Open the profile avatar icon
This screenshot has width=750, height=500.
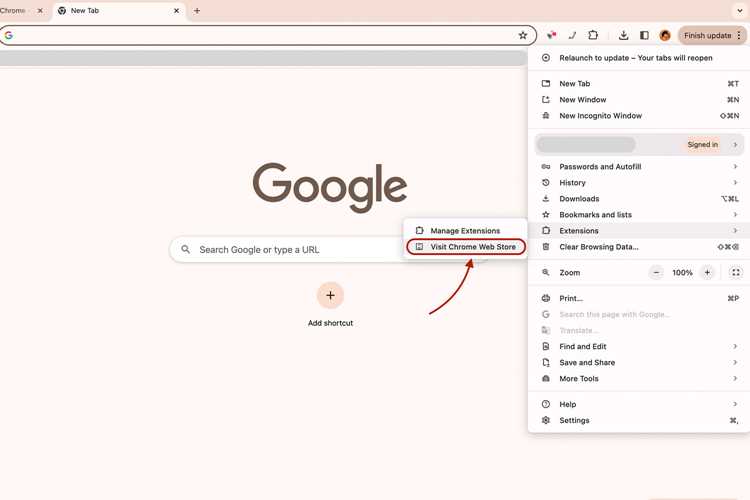tap(665, 35)
